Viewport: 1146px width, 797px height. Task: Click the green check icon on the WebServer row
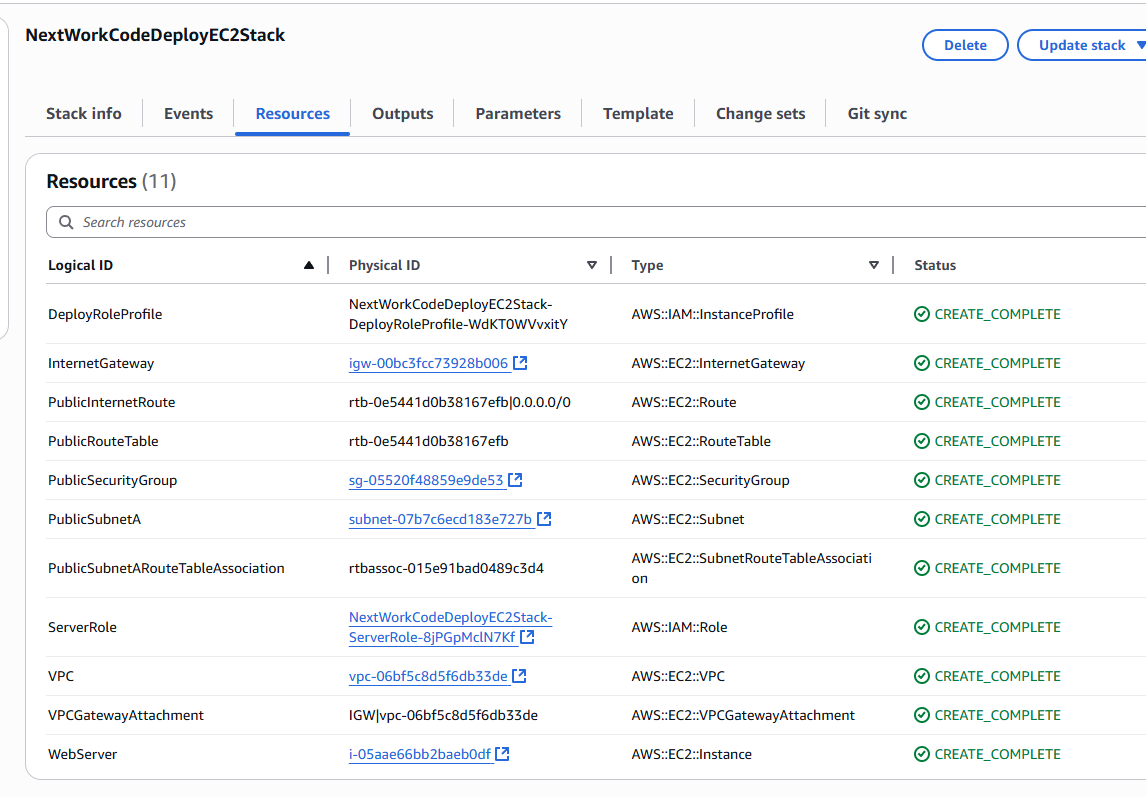pyautogui.click(x=921, y=754)
